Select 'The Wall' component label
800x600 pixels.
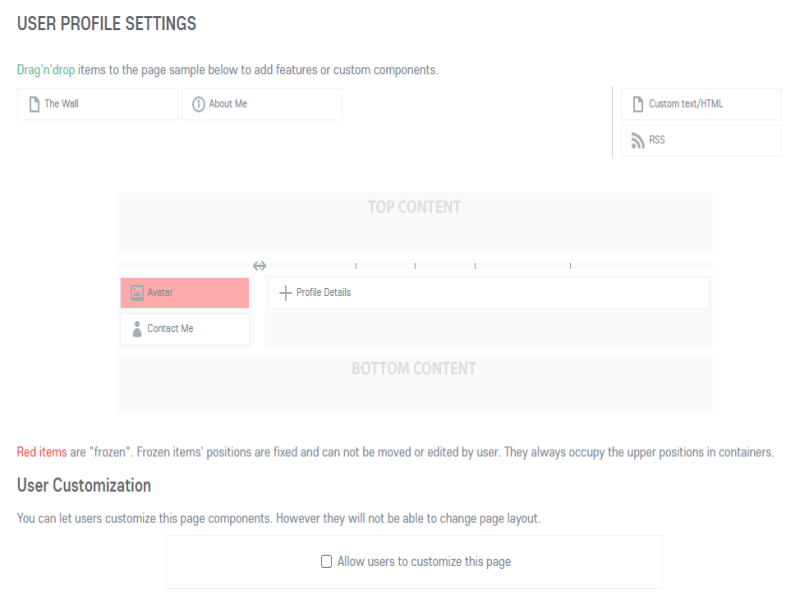tap(61, 104)
